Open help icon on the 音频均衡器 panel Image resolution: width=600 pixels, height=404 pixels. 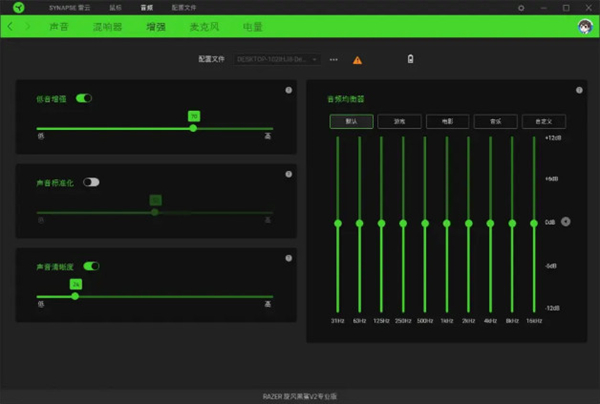[578, 91]
